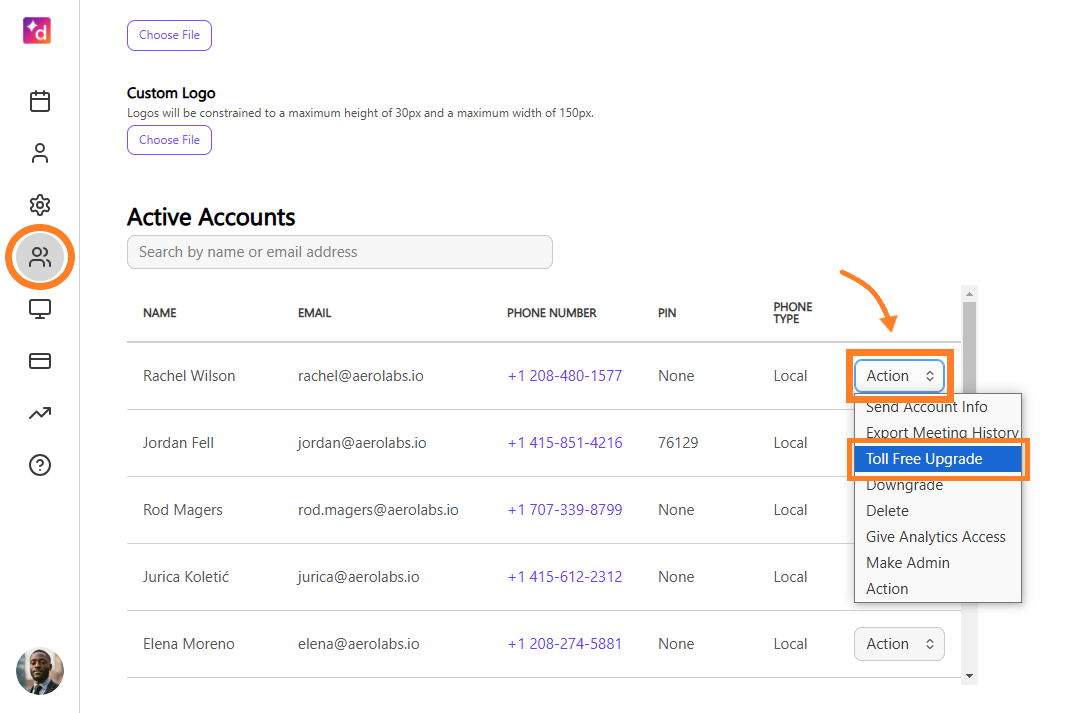Click the table scrollbar down arrow
Image resolution: width=1071 pixels, height=713 pixels.
[x=969, y=676]
